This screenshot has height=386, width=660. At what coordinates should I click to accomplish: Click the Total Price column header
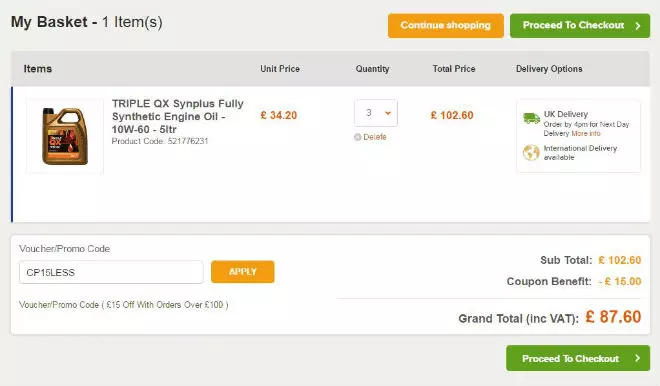tap(454, 69)
